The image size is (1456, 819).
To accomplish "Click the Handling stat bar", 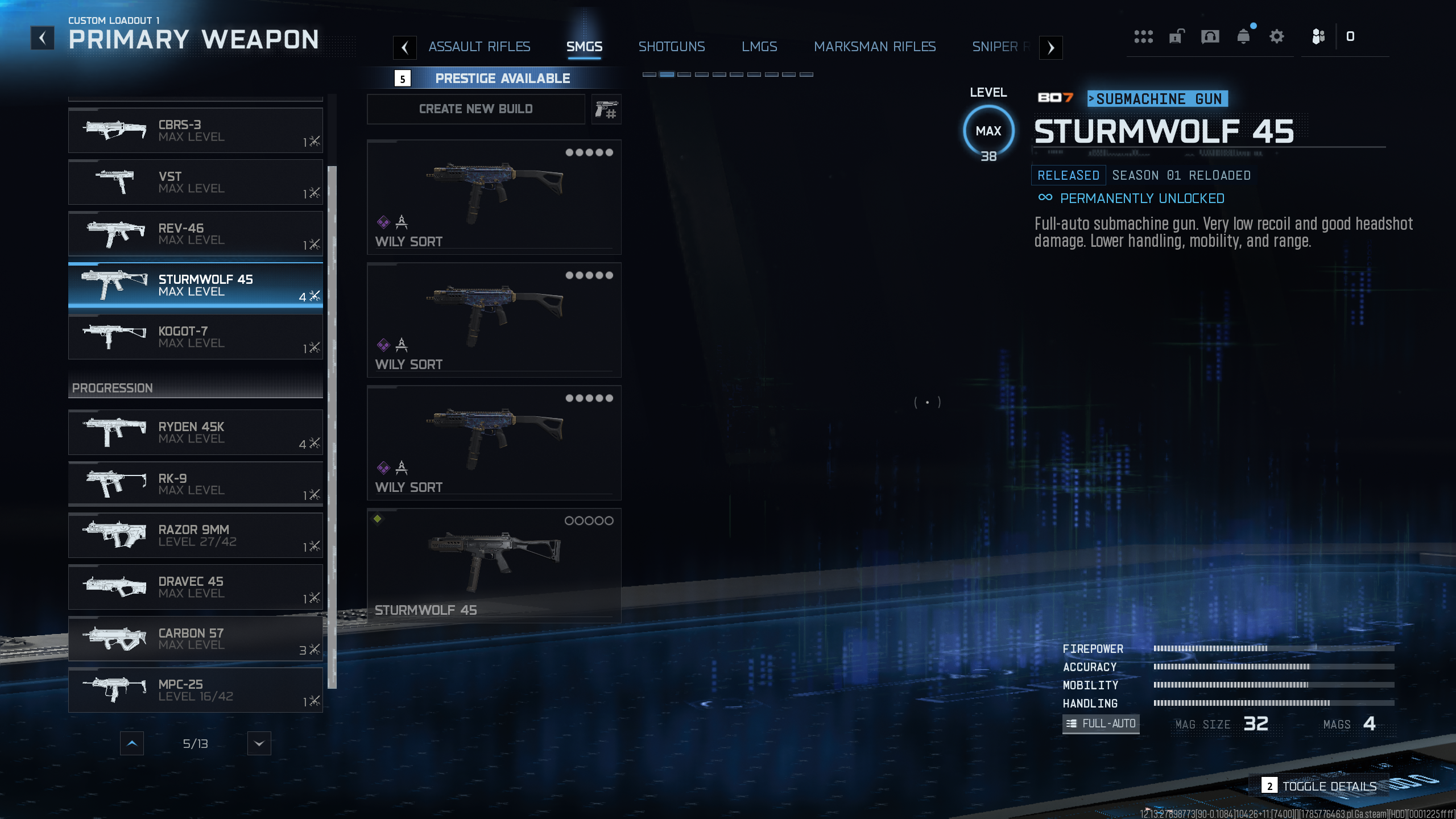I will click(1274, 703).
